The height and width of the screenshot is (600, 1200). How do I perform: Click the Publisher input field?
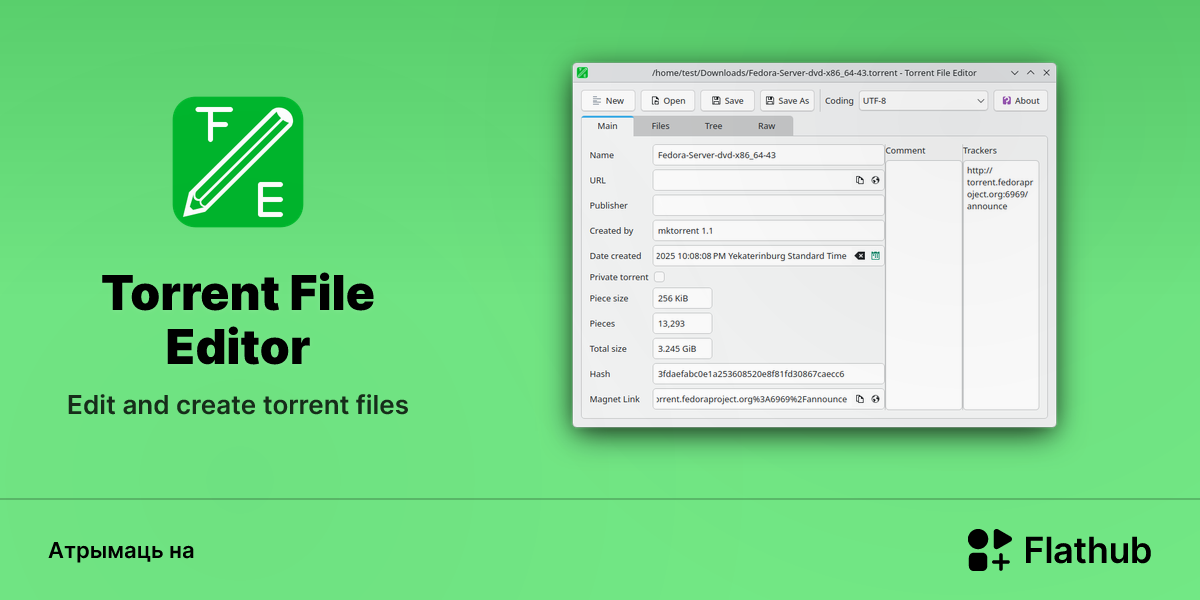pyautogui.click(x=768, y=205)
